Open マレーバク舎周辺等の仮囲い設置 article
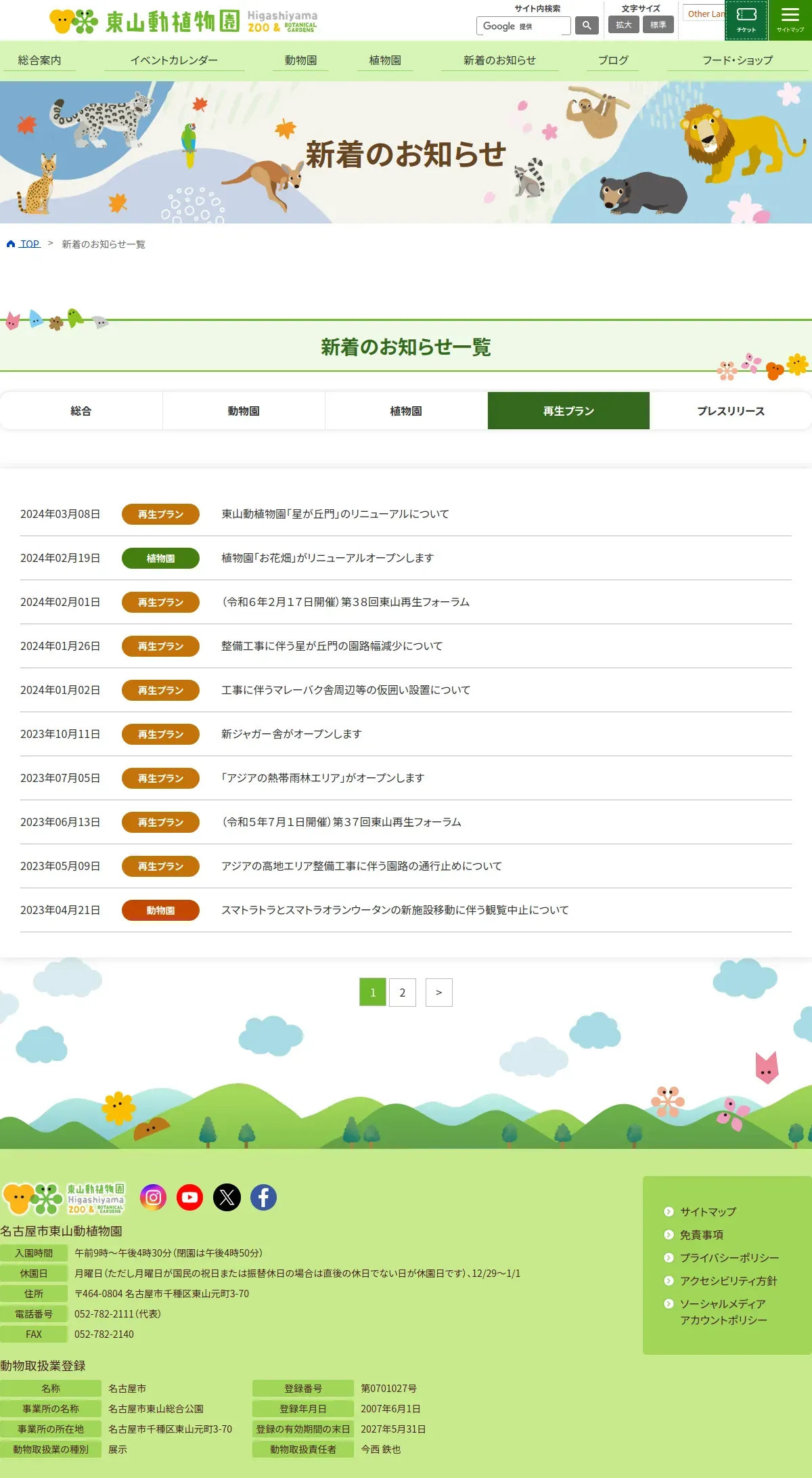This screenshot has height=1478, width=812. (346, 690)
